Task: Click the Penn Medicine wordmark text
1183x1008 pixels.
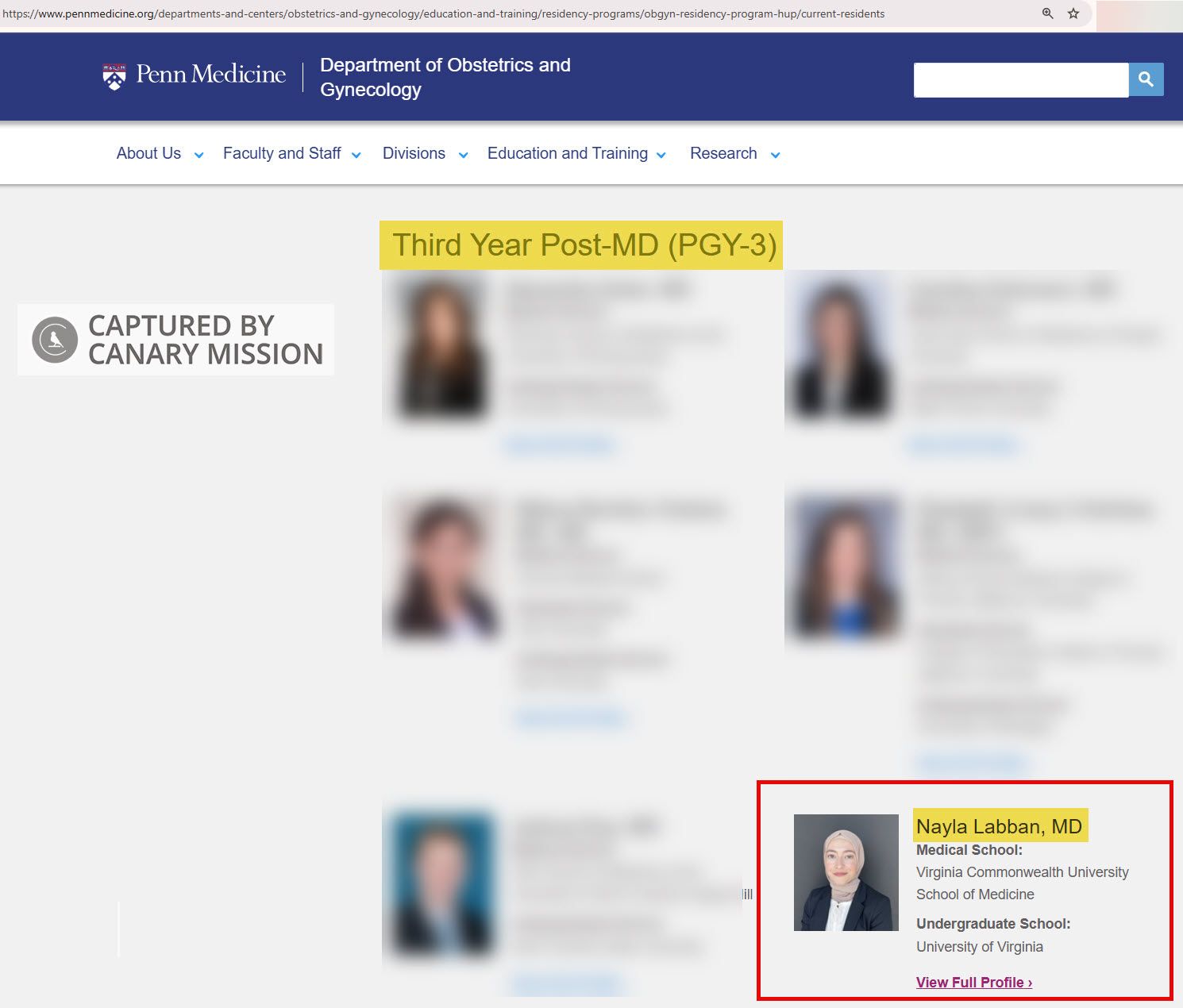Action: coord(210,75)
